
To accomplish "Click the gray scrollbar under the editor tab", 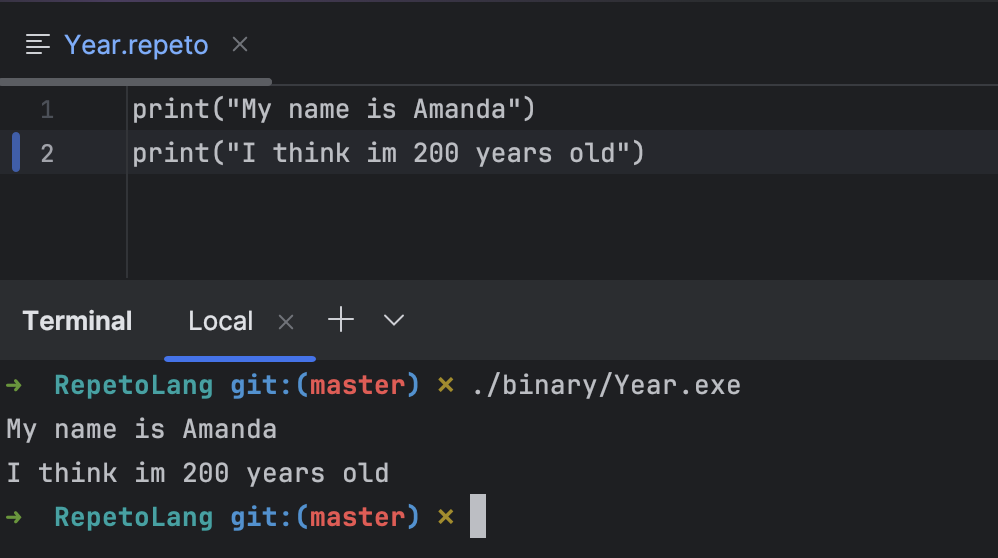I will click(136, 81).
